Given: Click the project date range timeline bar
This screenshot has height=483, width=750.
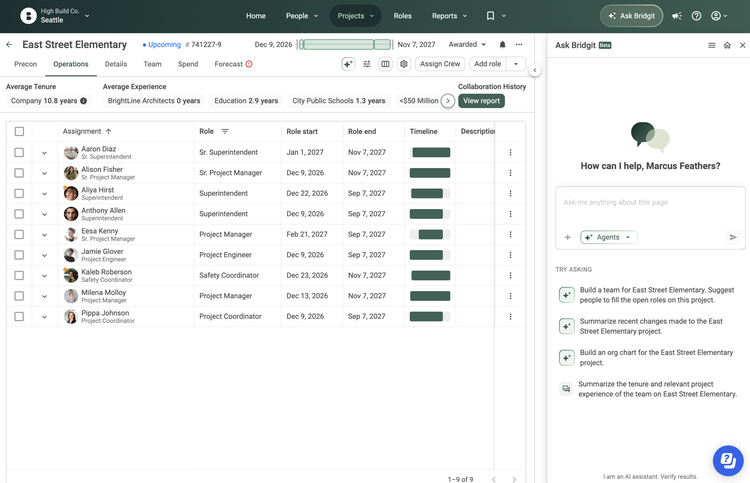Looking at the screenshot, I should point(345,44).
